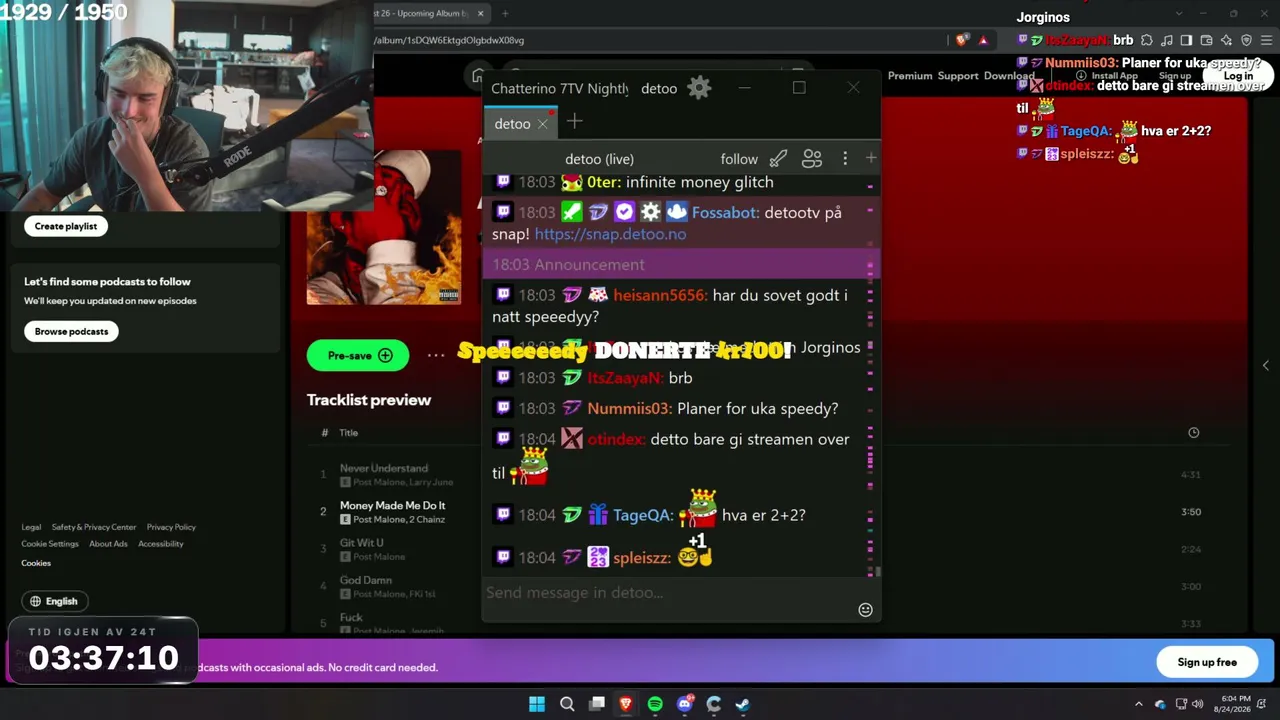The height and width of the screenshot is (720, 1280).
Task: Click Browse podcasts button
Action: pyautogui.click(x=71, y=331)
